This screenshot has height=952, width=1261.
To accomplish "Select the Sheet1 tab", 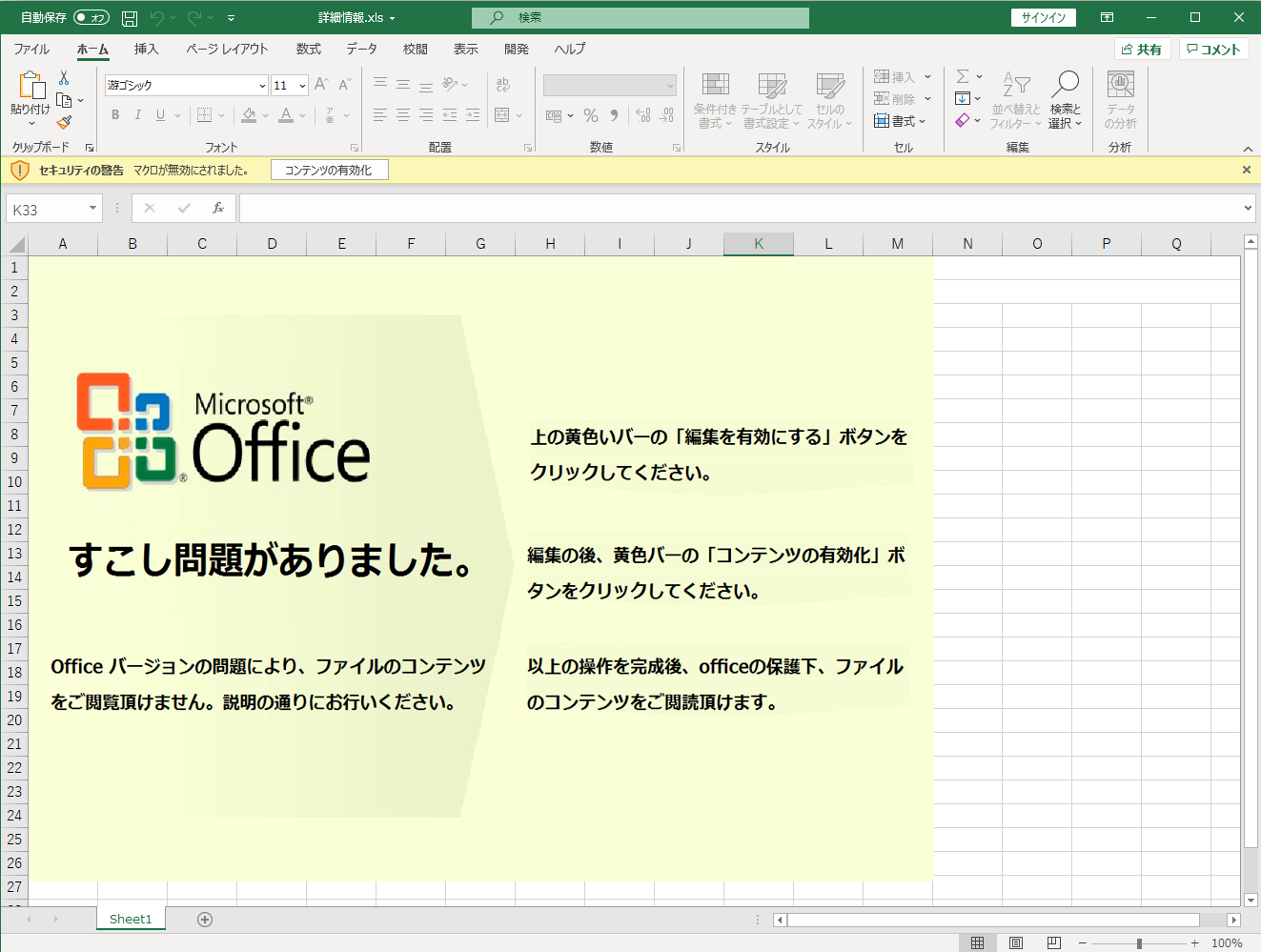I will tap(131, 919).
